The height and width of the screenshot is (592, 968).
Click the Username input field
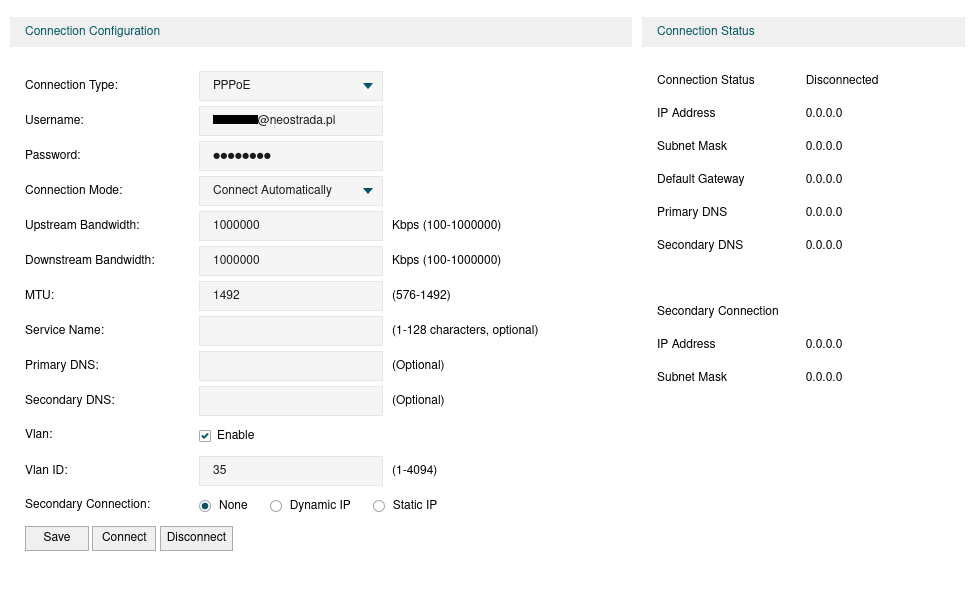(290, 120)
